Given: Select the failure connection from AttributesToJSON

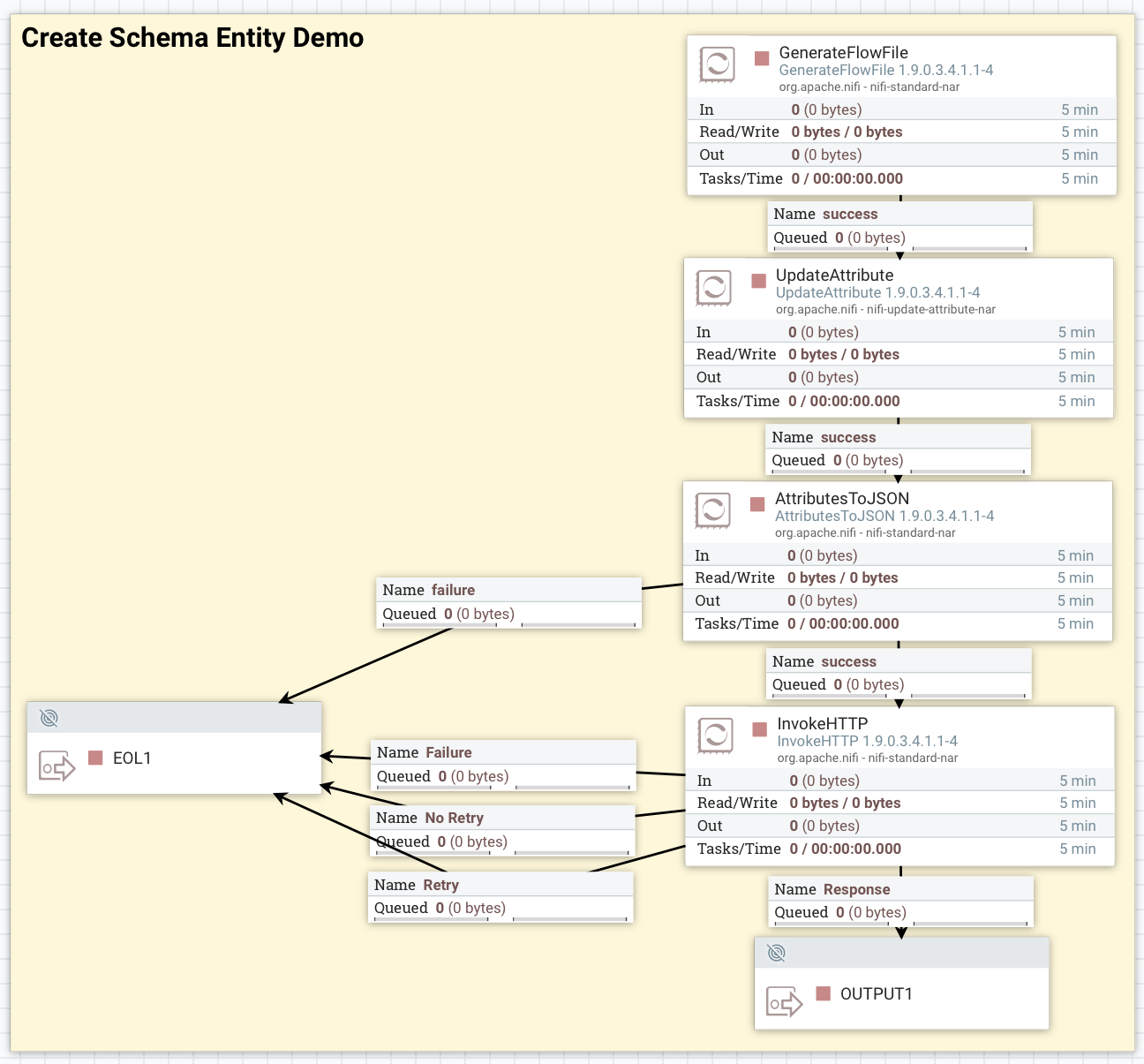Looking at the screenshot, I should pyautogui.click(x=451, y=589).
